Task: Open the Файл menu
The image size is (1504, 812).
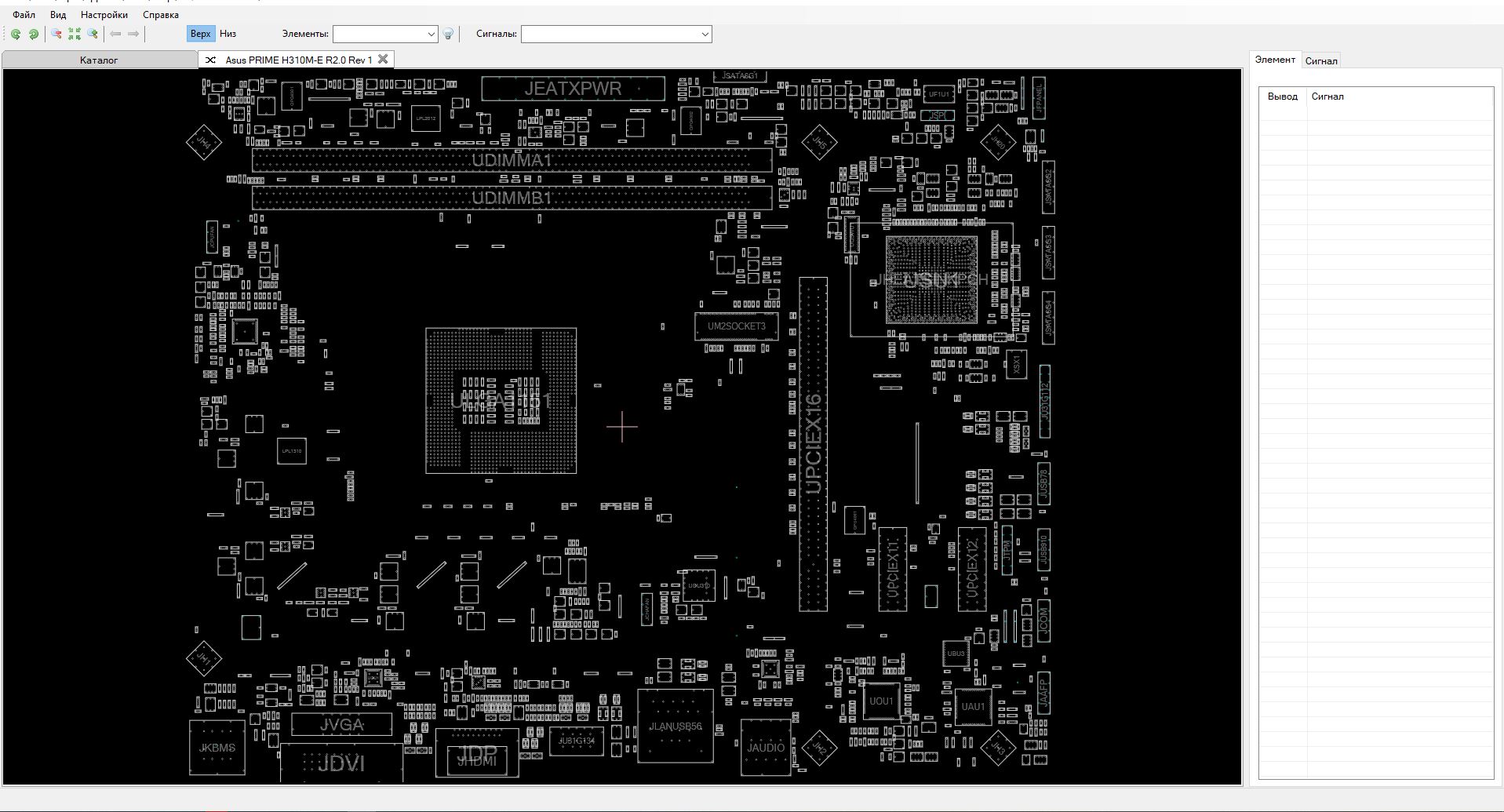Action: pos(24,15)
